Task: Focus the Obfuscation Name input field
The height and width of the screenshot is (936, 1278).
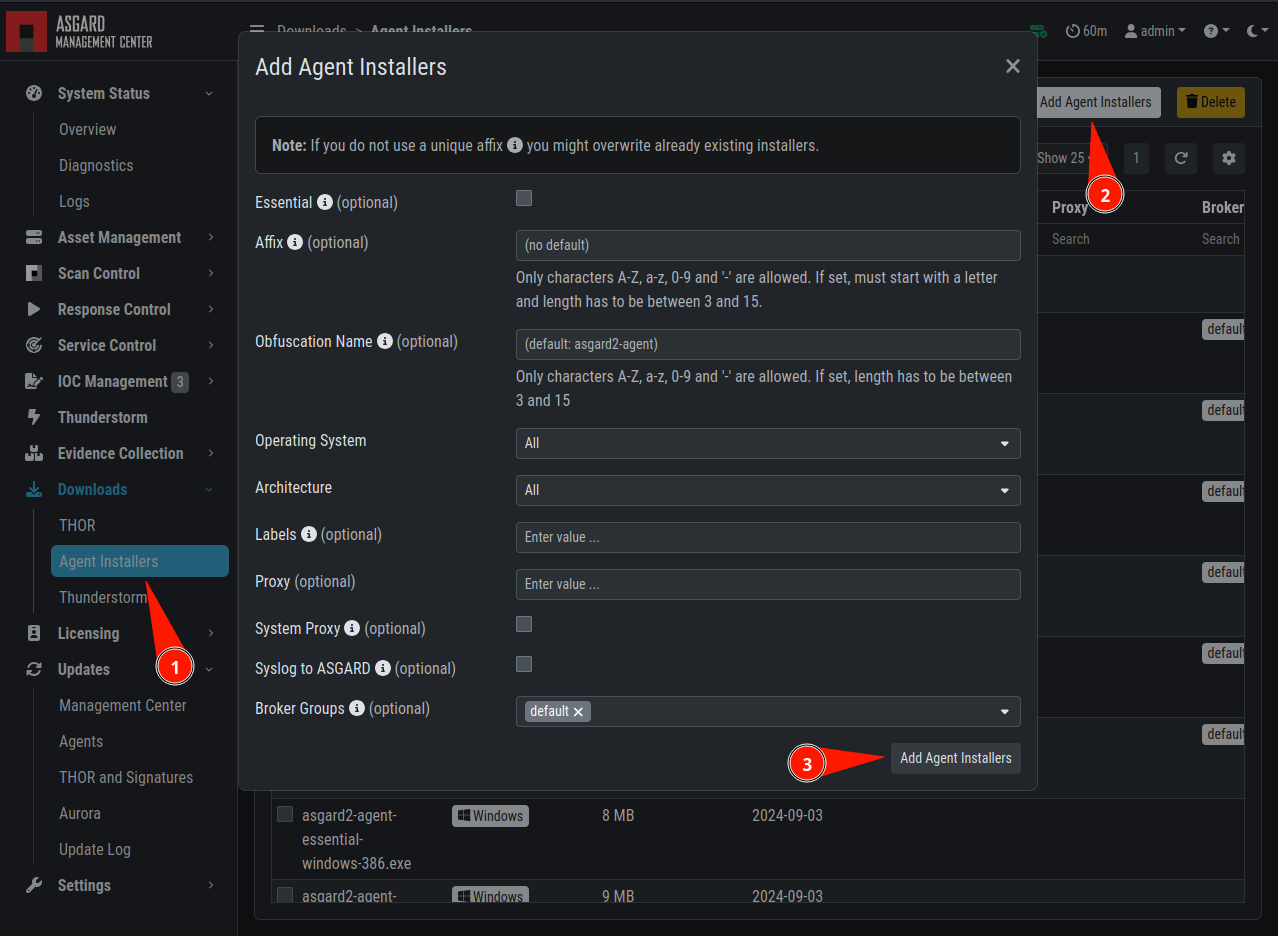Action: pos(768,344)
